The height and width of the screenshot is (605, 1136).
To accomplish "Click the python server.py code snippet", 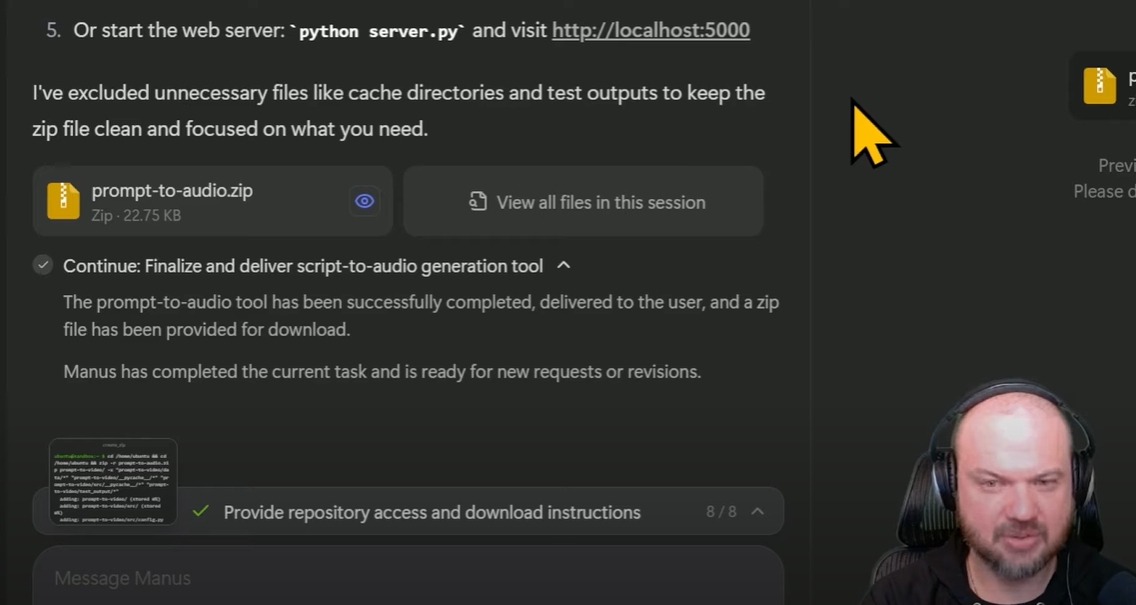I will pyautogui.click(x=377, y=31).
